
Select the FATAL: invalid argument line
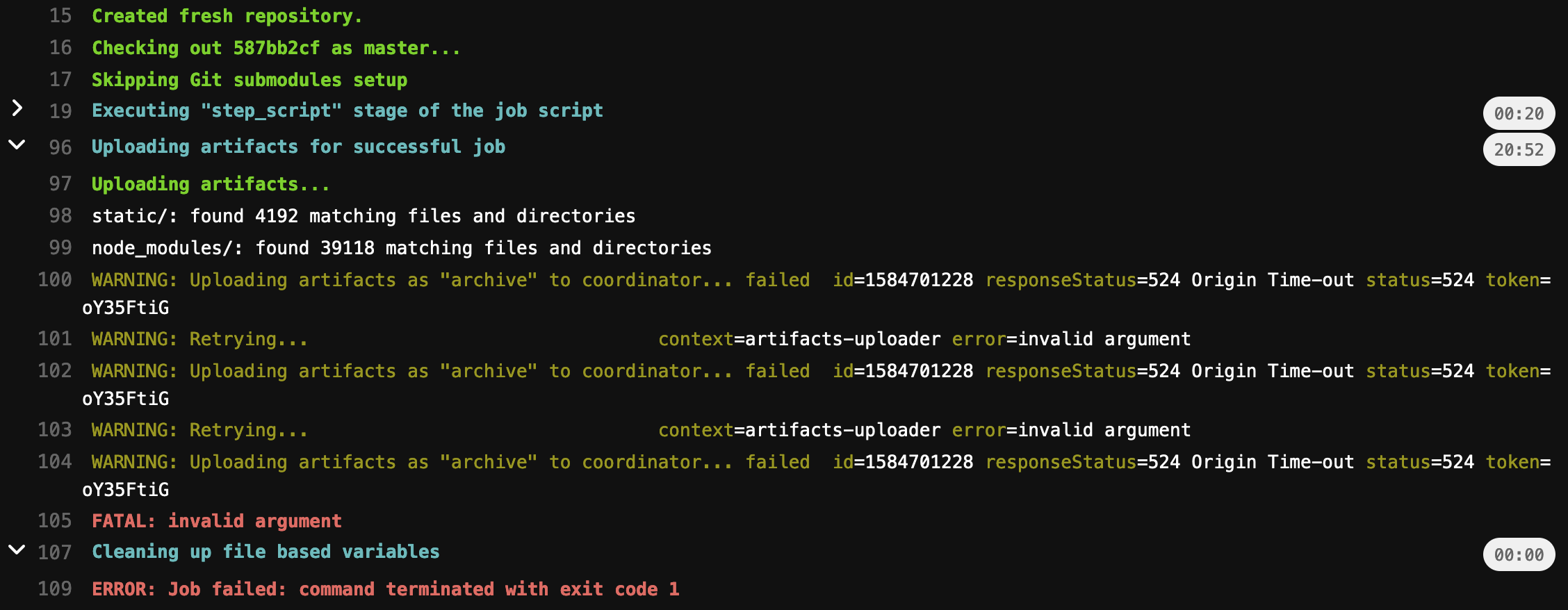pyautogui.click(x=217, y=521)
